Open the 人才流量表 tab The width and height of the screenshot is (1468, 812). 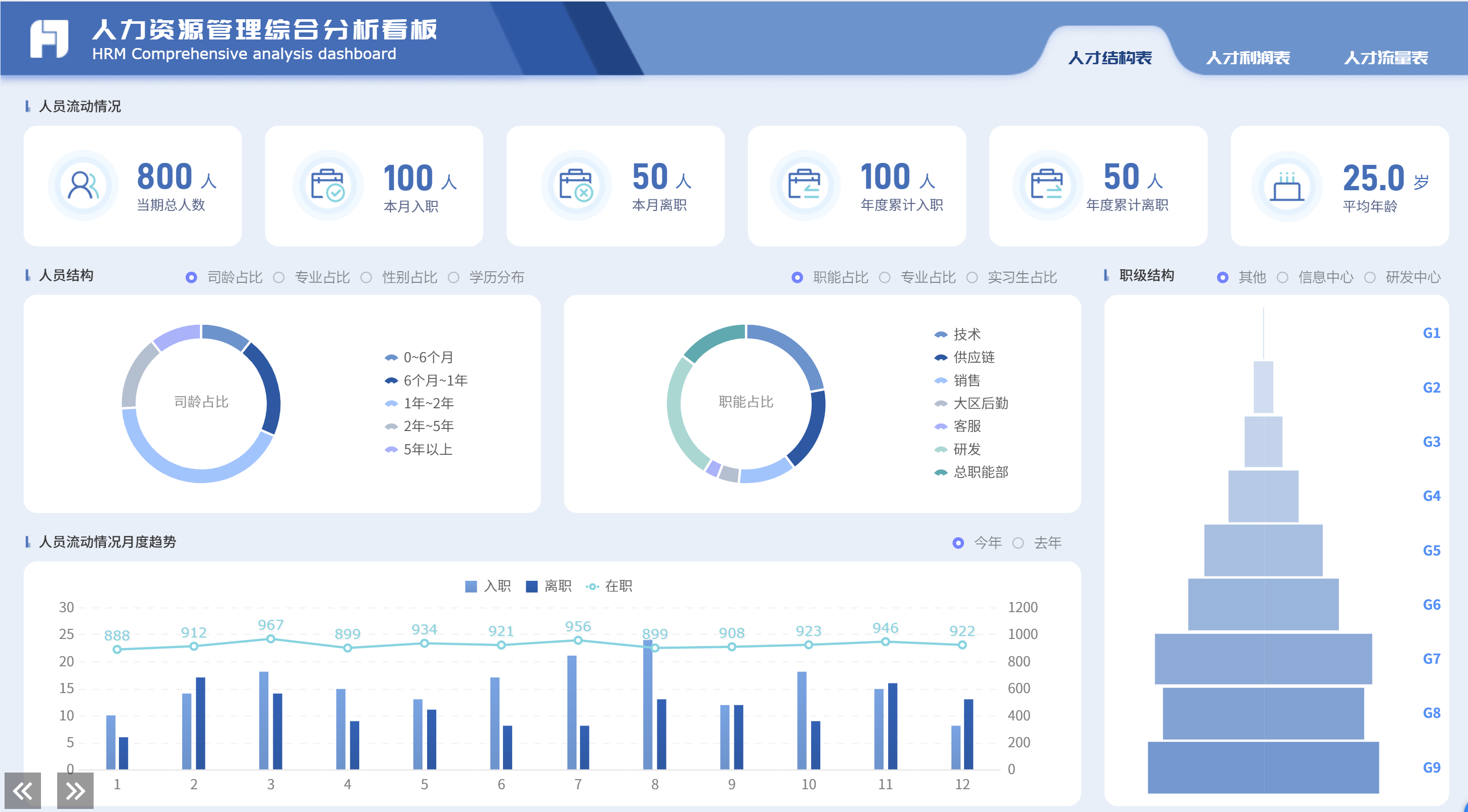point(1387,57)
